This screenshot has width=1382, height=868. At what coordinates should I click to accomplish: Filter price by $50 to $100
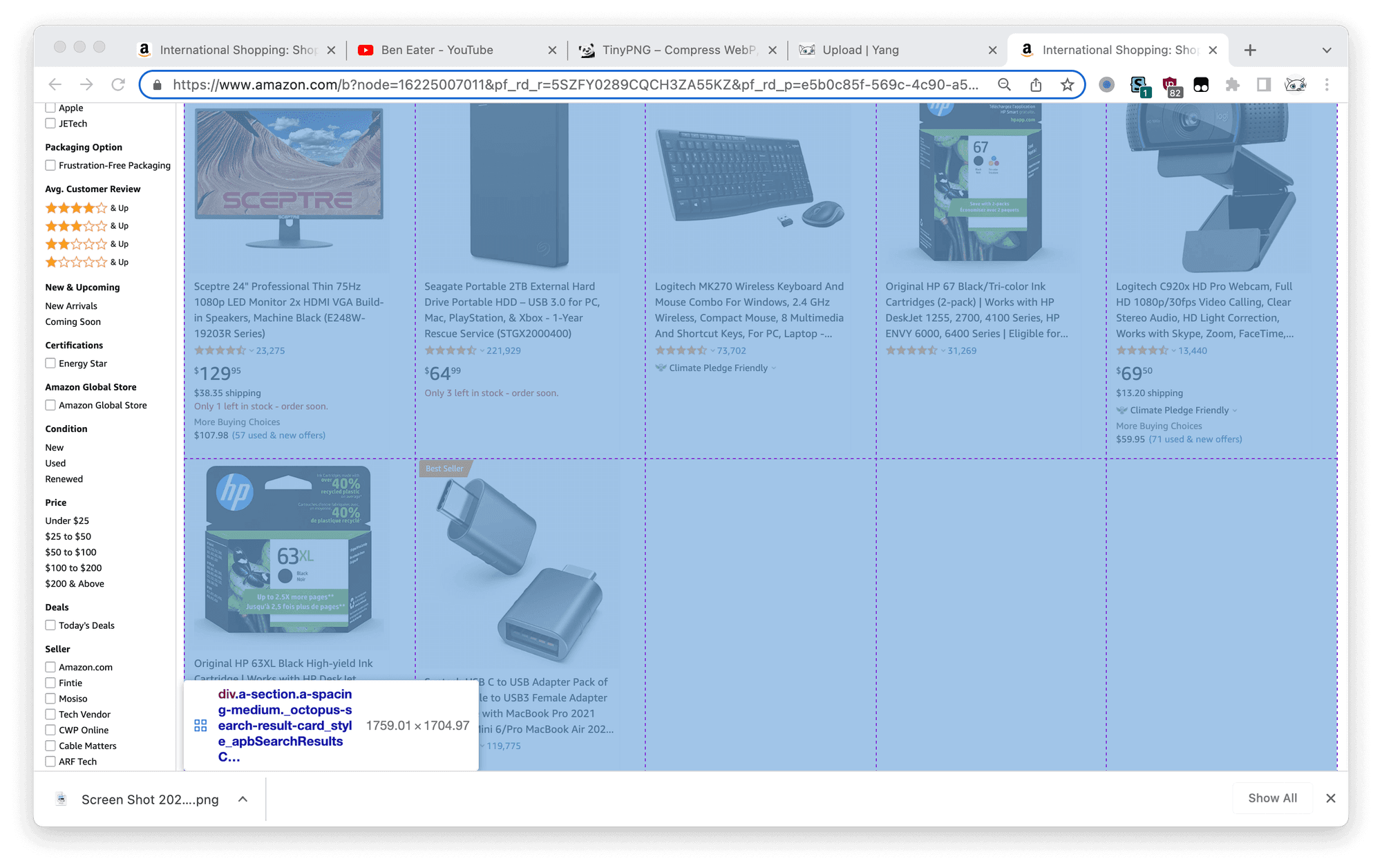70,552
